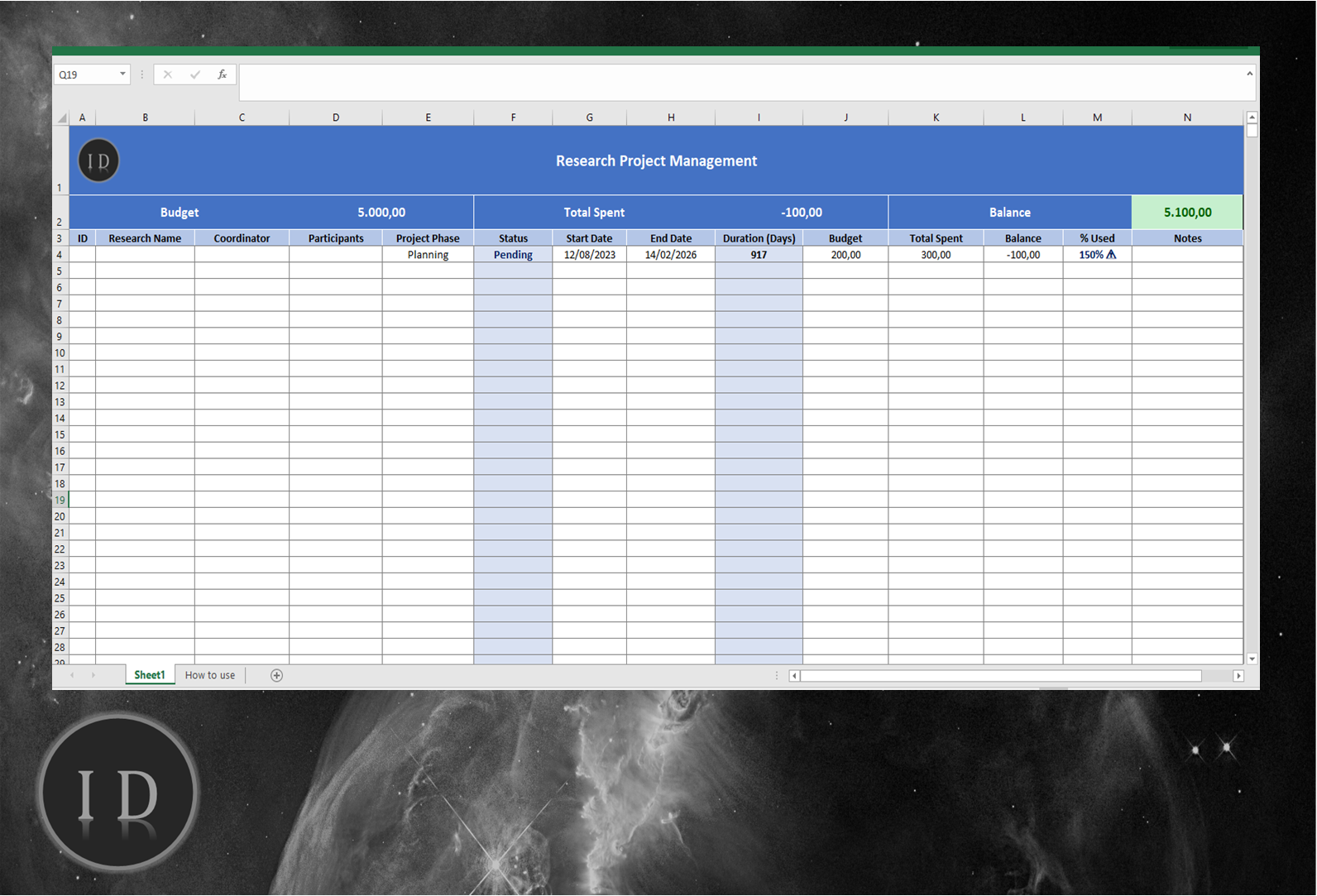Screen dimensions: 1317x896
Task: Open the Name Box dropdown arrow
Action: [123, 74]
